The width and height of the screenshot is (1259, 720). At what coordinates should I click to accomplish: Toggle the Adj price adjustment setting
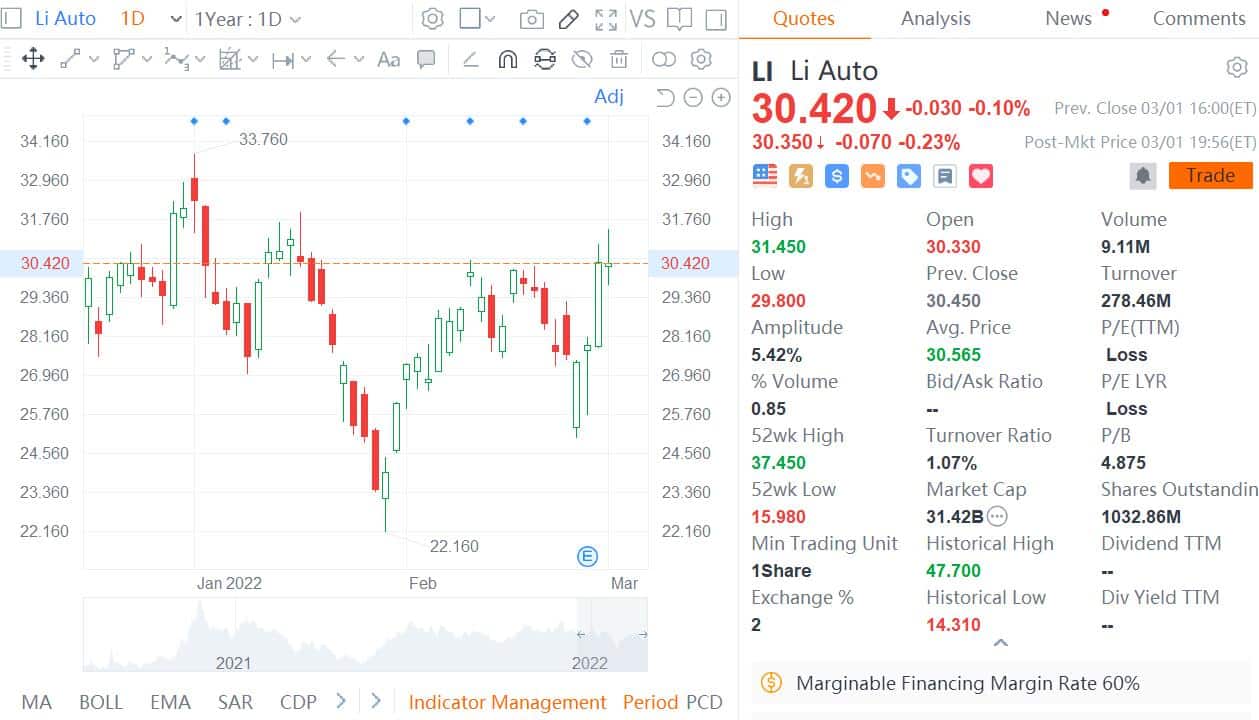pyautogui.click(x=608, y=96)
